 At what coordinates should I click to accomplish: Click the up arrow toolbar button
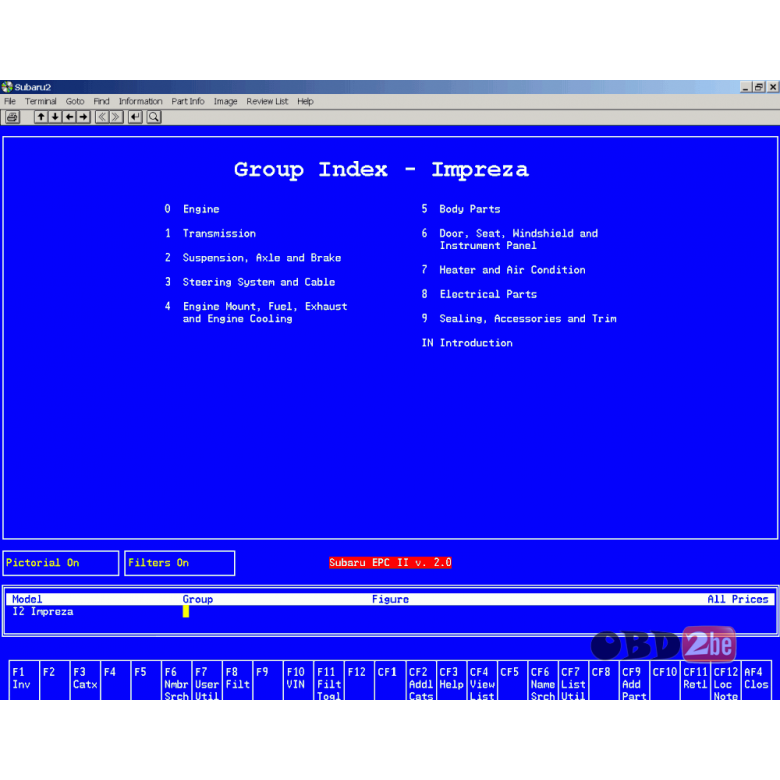[x=41, y=117]
